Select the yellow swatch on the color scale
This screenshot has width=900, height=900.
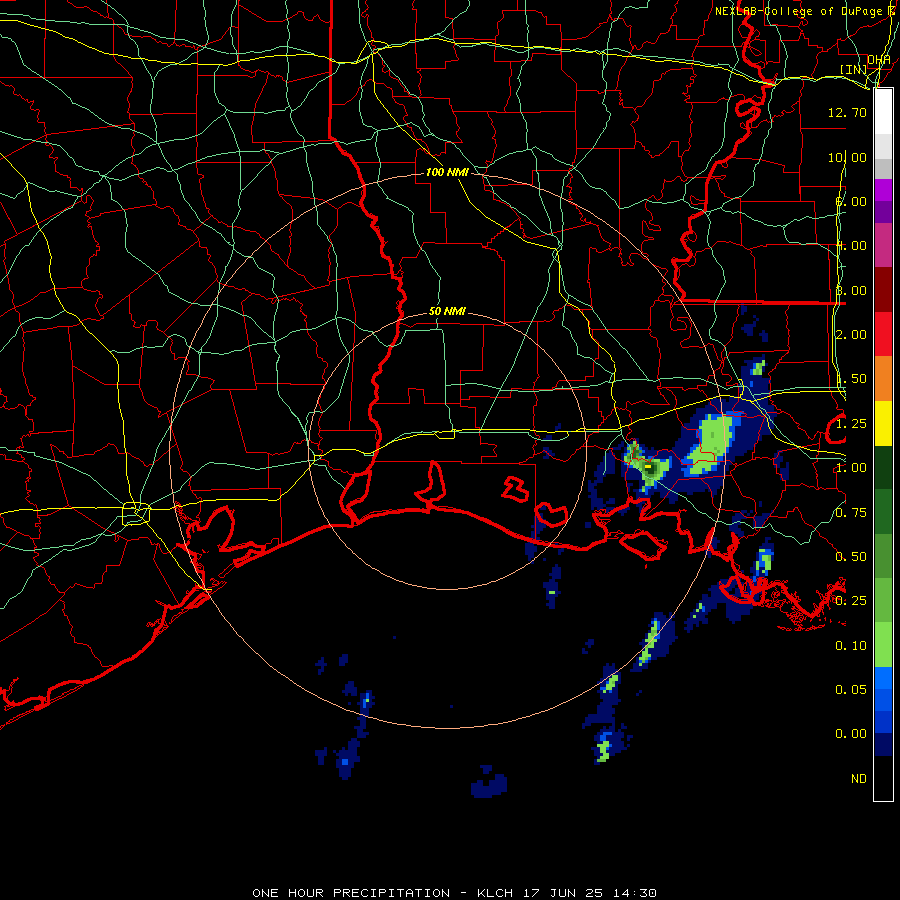883,423
